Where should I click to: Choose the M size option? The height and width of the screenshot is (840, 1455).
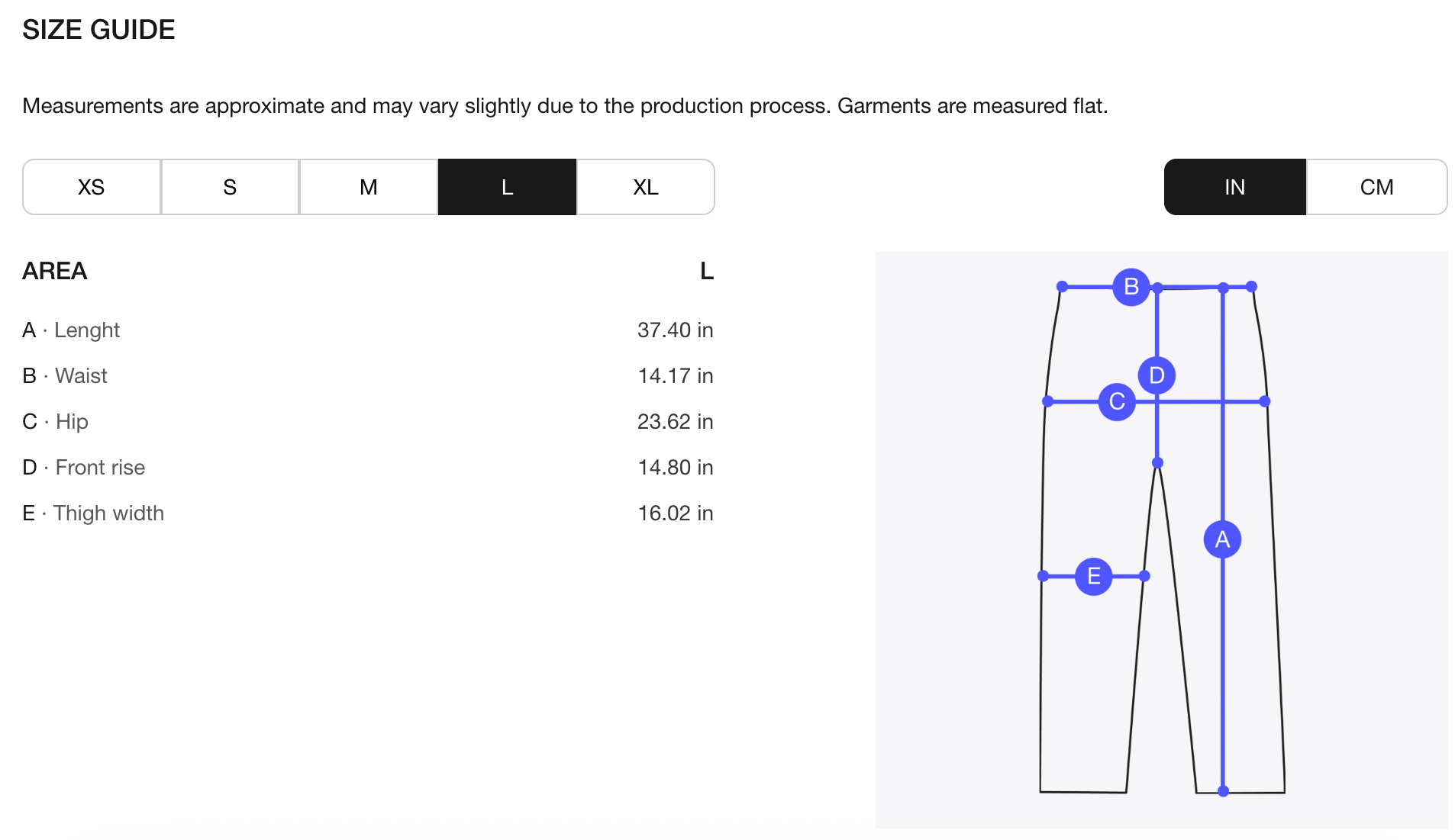tap(369, 187)
